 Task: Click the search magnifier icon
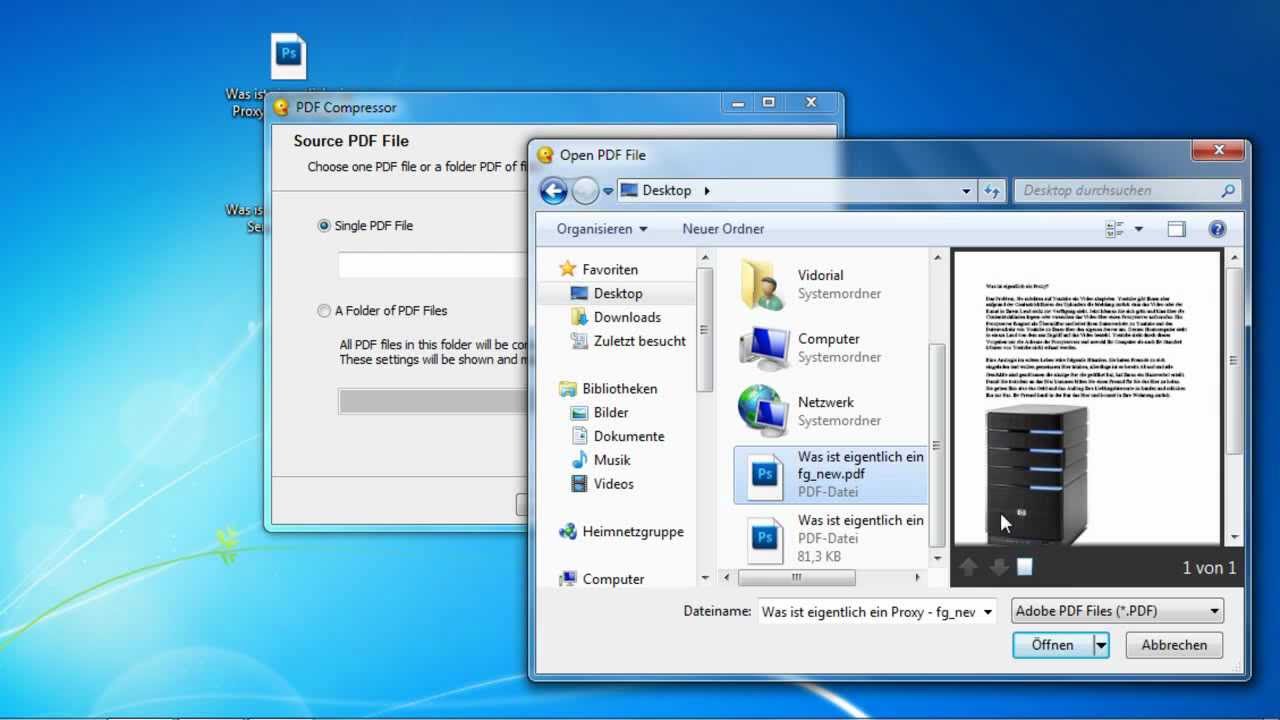1229,190
